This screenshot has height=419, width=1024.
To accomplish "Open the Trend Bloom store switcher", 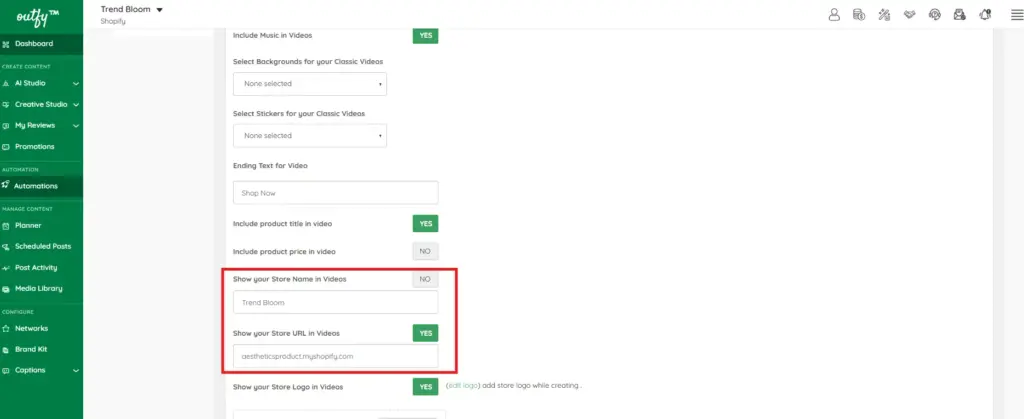I will [x=132, y=10].
